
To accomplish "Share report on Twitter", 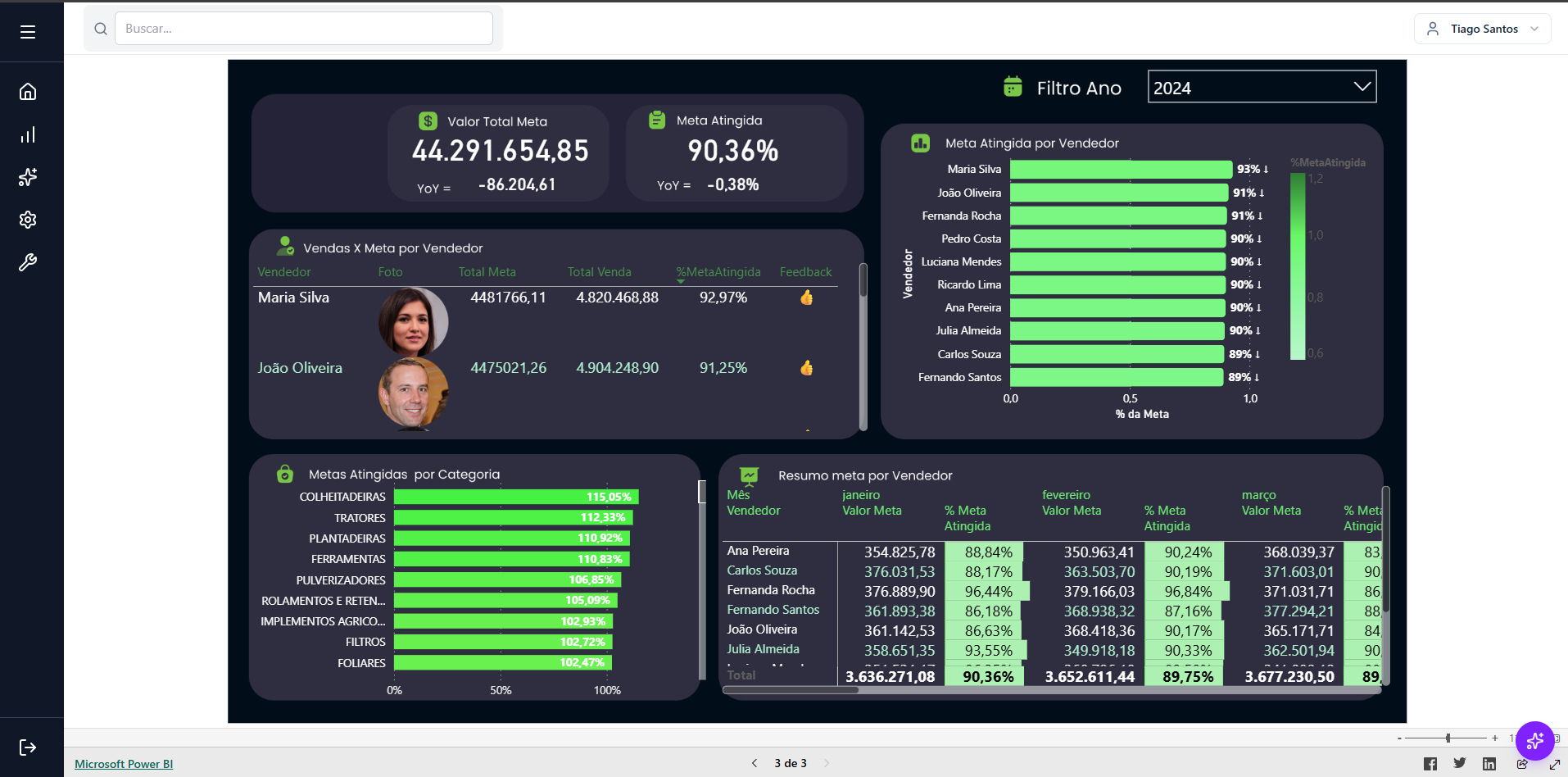I will click(x=1460, y=763).
